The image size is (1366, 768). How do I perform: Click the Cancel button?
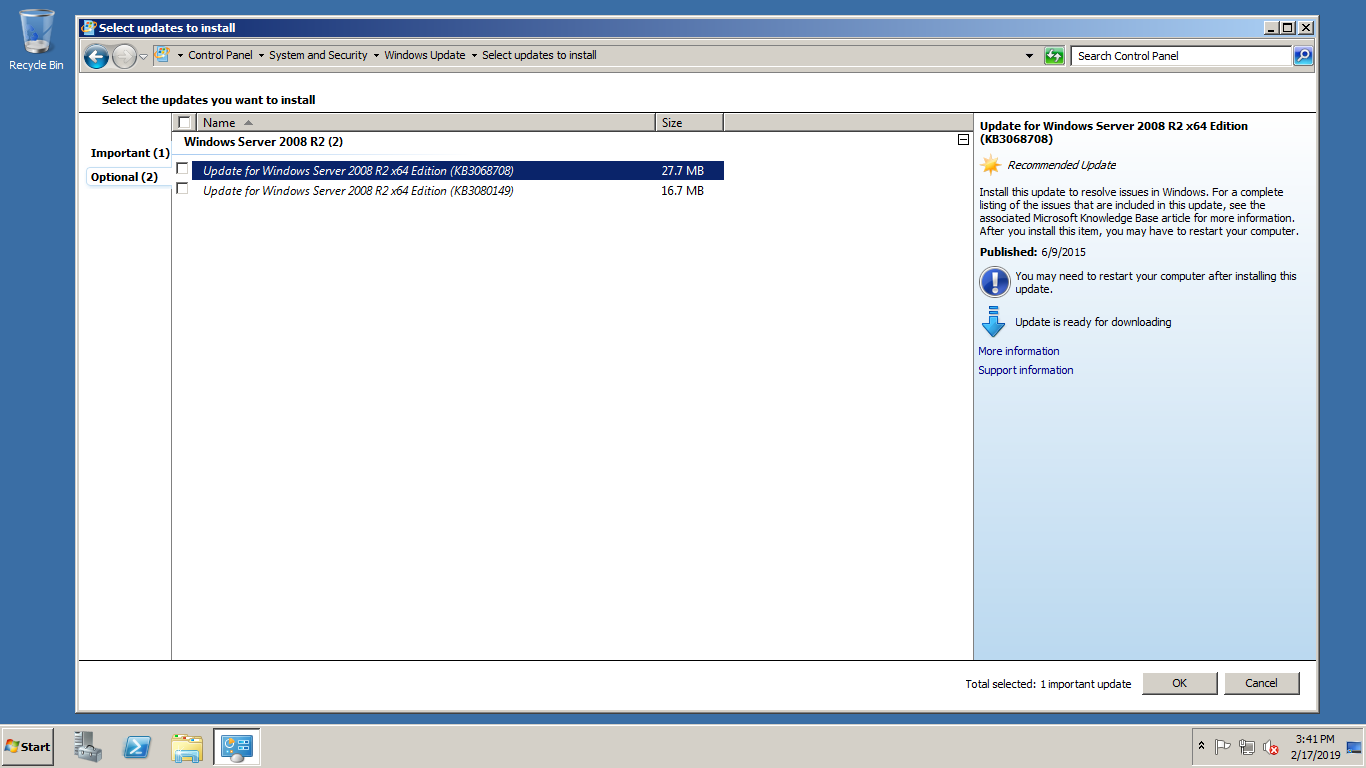coord(1262,683)
